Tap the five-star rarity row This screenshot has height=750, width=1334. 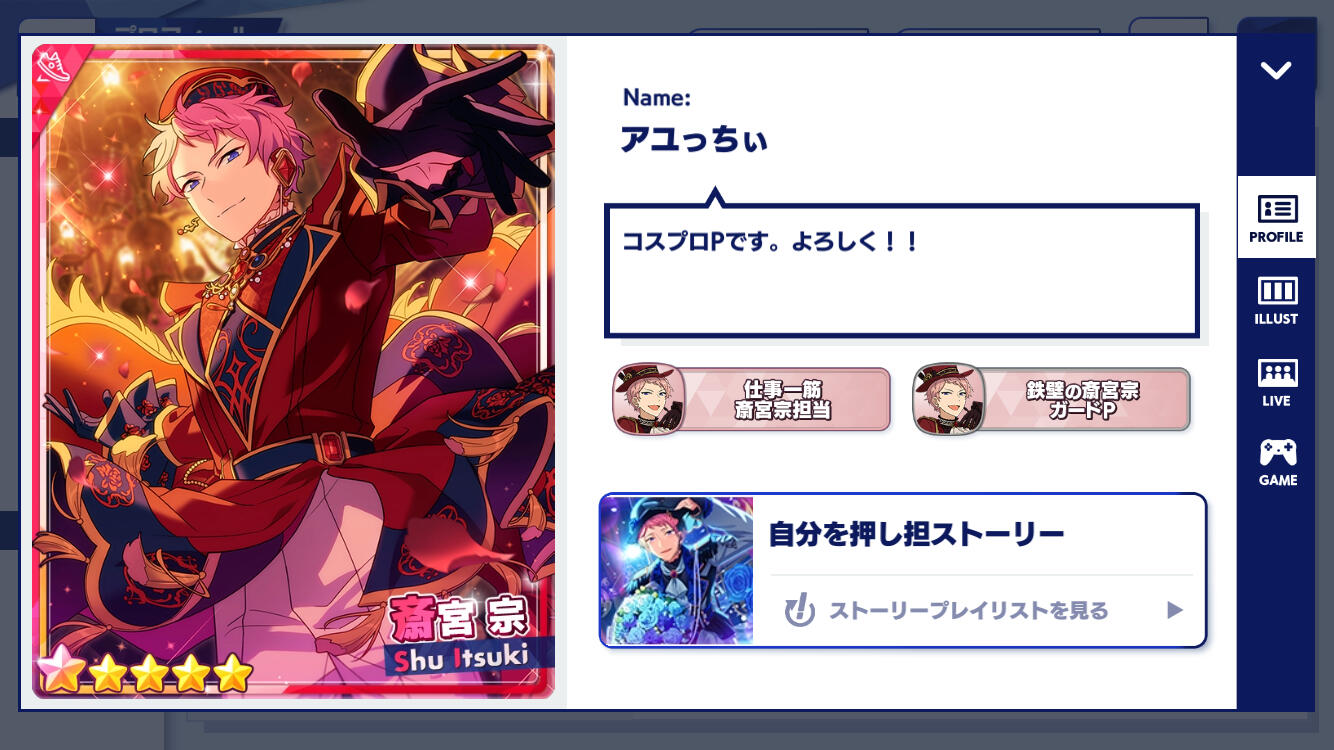tap(145, 672)
